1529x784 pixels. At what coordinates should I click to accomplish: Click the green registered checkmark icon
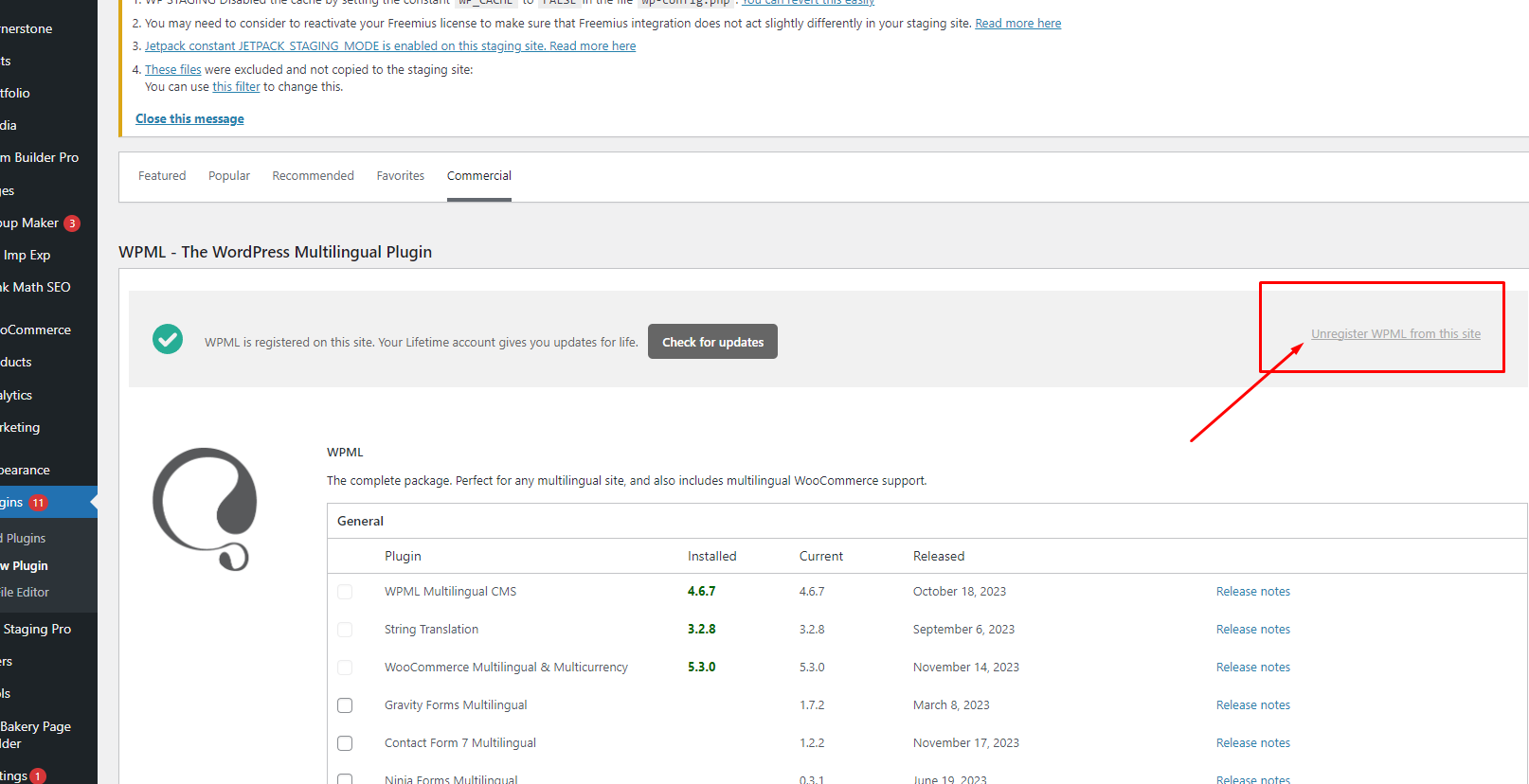pos(168,339)
